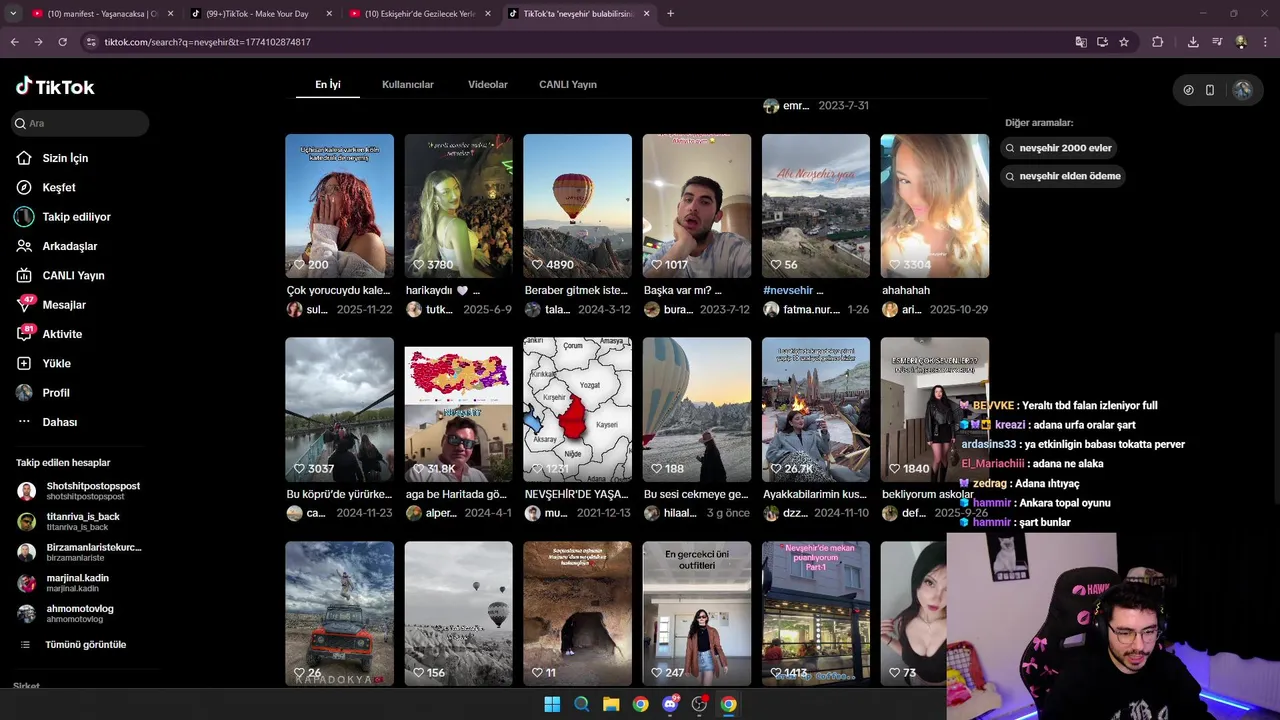1280x720 pixels.
Task: Click the address bar URL
Action: (208, 42)
